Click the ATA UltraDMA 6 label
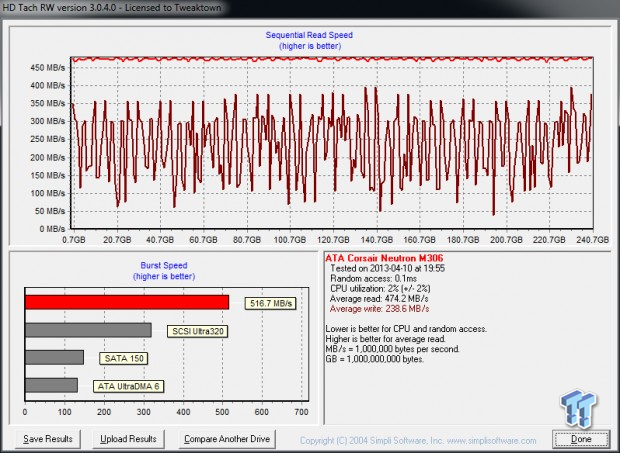620x453 pixels. [x=129, y=386]
